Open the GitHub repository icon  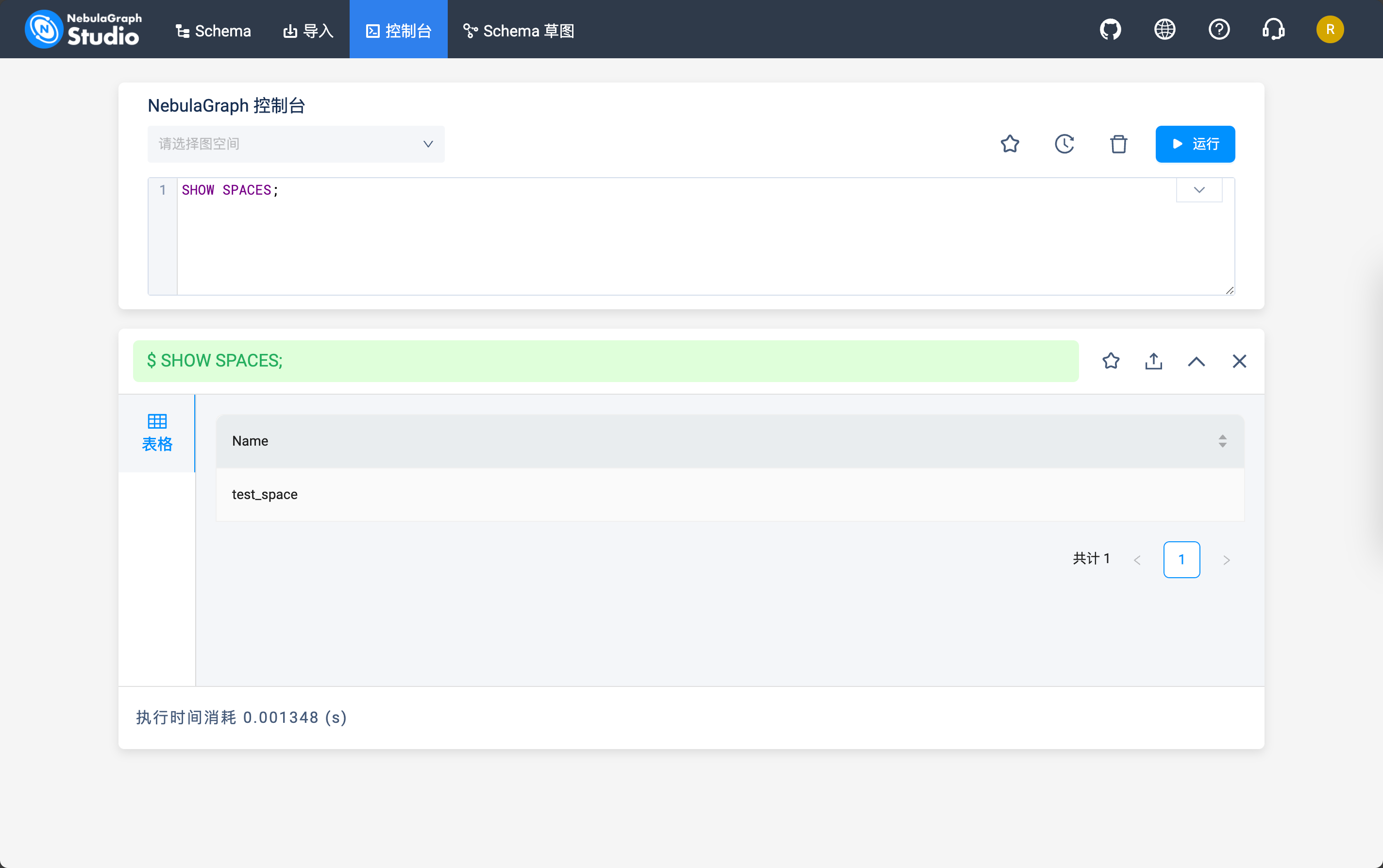tap(1110, 29)
